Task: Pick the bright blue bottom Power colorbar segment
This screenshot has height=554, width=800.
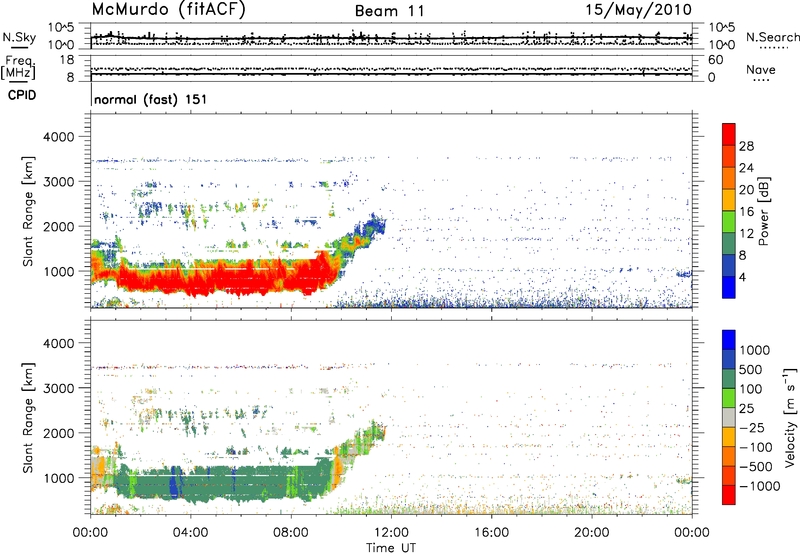Action: 729,287
